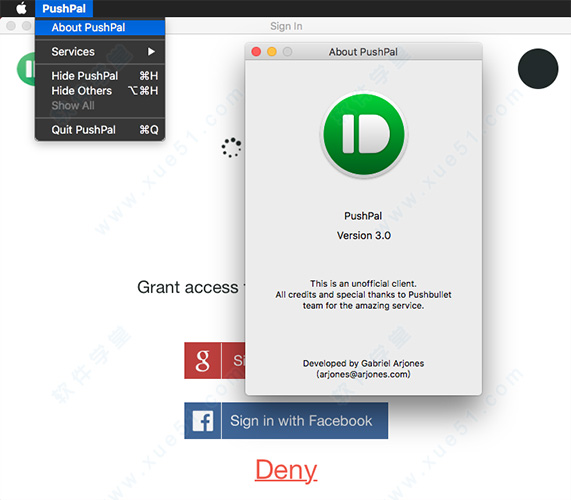571x500 pixels.
Task: Click the About PushPal title bar
Action: click(364, 52)
